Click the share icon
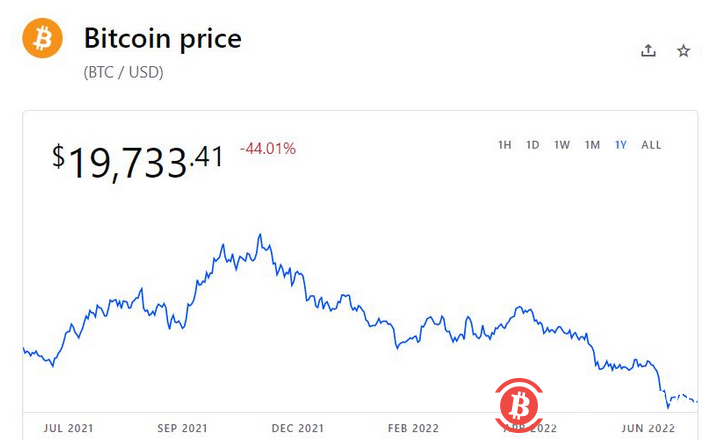This screenshot has width=713, height=445. pyautogui.click(x=648, y=51)
